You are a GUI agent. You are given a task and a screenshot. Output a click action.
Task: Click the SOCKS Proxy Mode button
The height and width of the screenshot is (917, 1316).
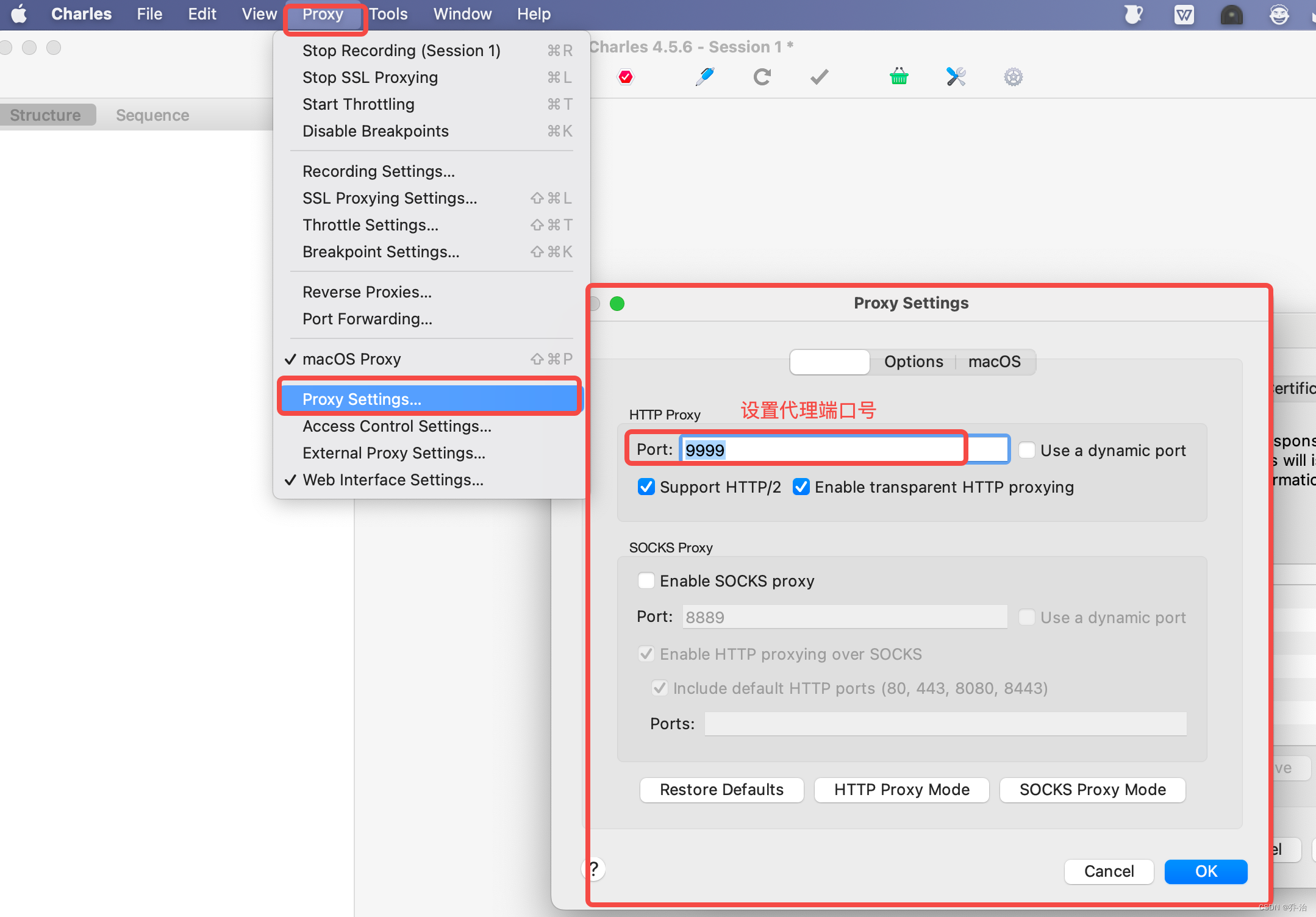[x=1092, y=790]
